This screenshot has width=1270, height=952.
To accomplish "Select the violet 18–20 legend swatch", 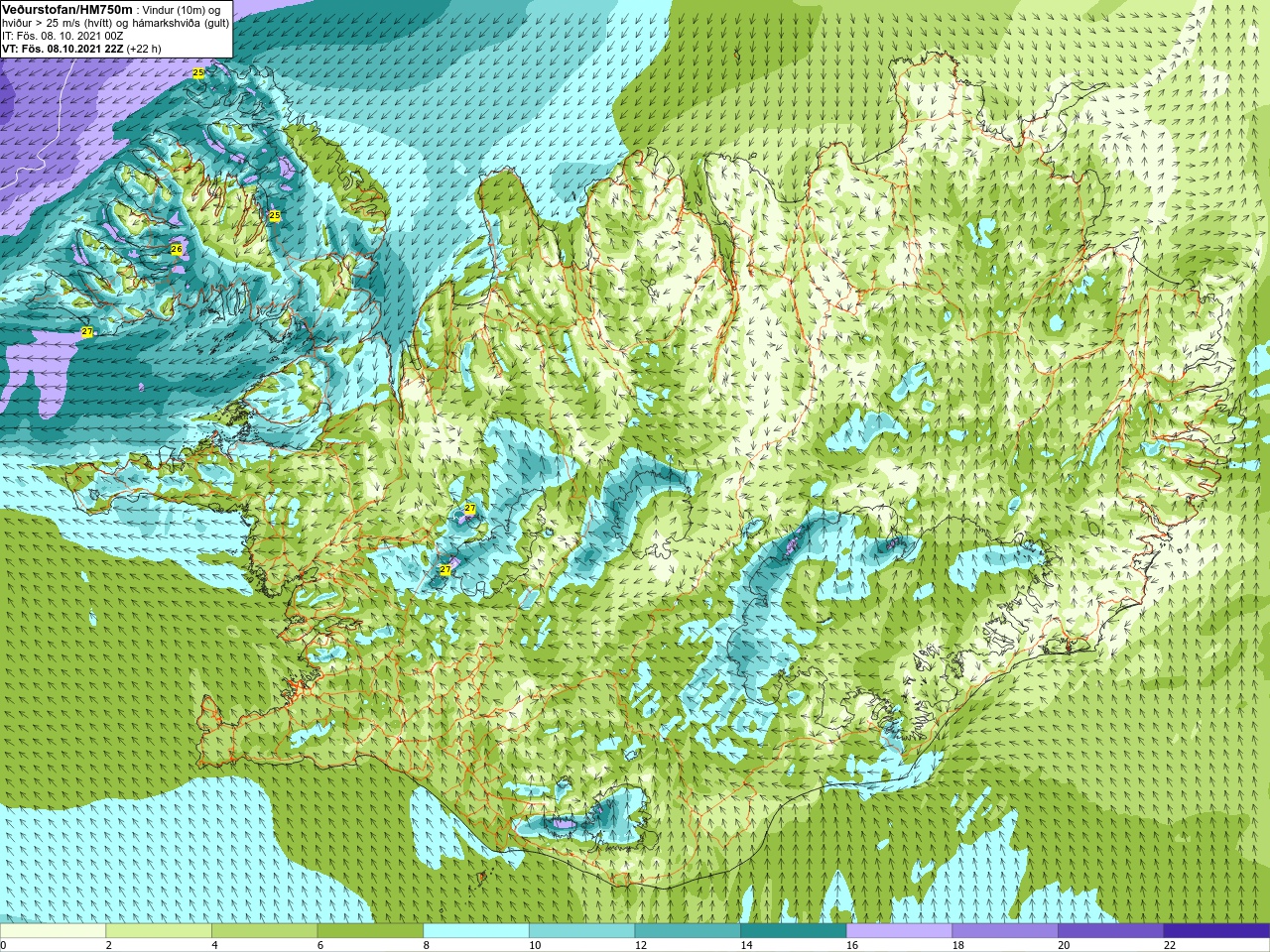I will [x=1005, y=931].
